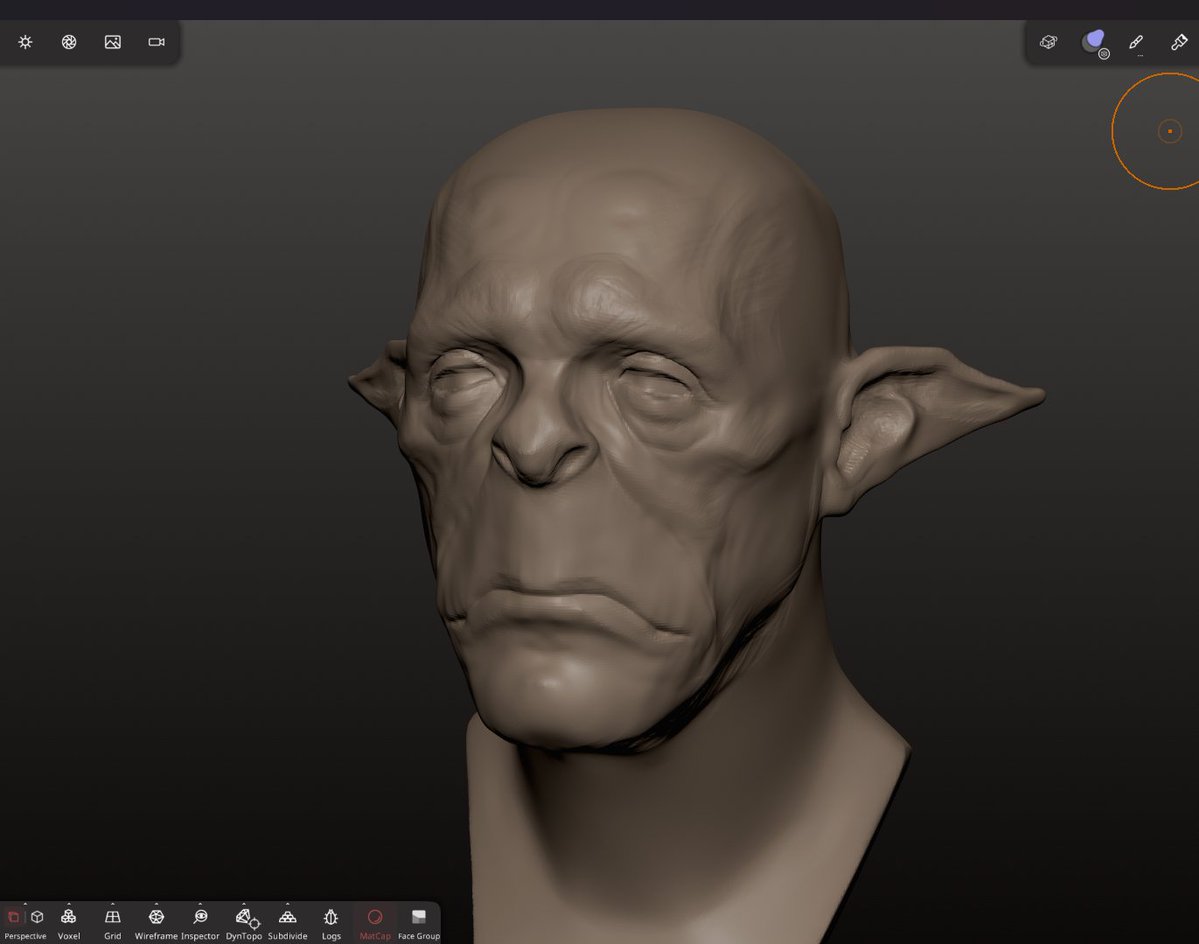
Task: Open the scene objects cube icon
Action: [x=1048, y=42]
